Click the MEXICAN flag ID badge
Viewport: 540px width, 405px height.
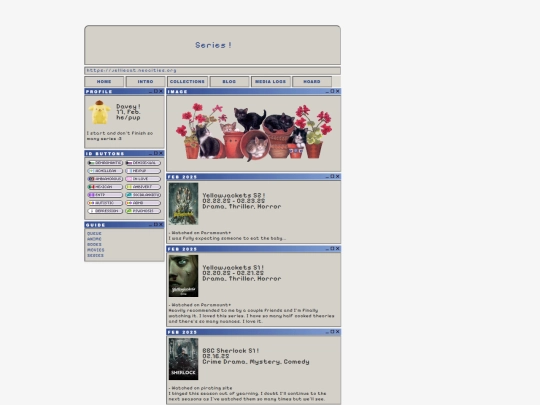[x=105, y=187]
